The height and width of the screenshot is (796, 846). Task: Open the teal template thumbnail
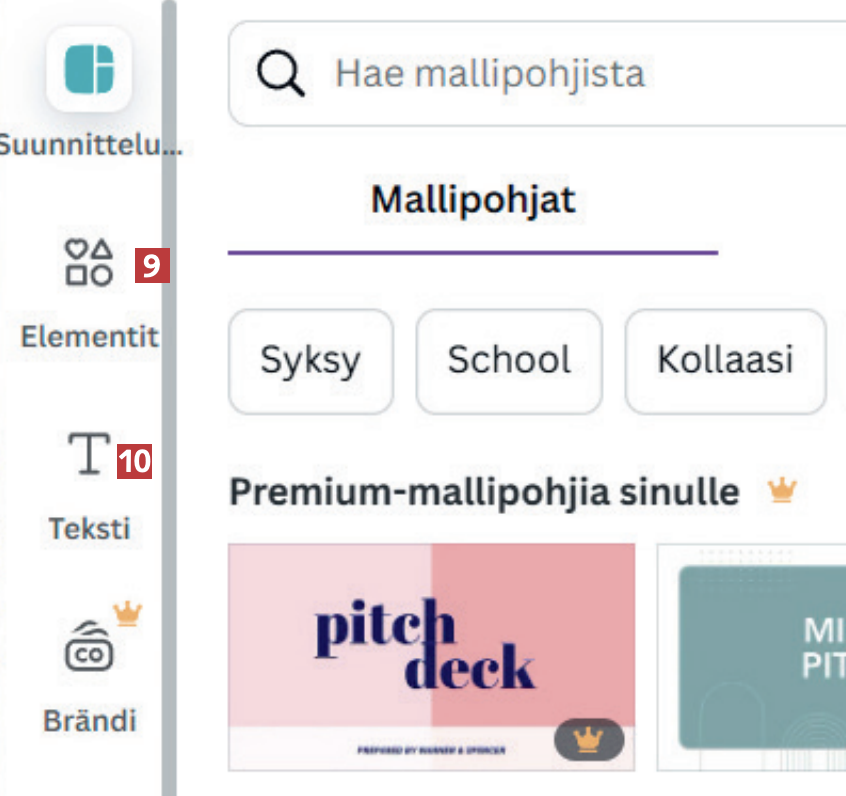point(760,655)
